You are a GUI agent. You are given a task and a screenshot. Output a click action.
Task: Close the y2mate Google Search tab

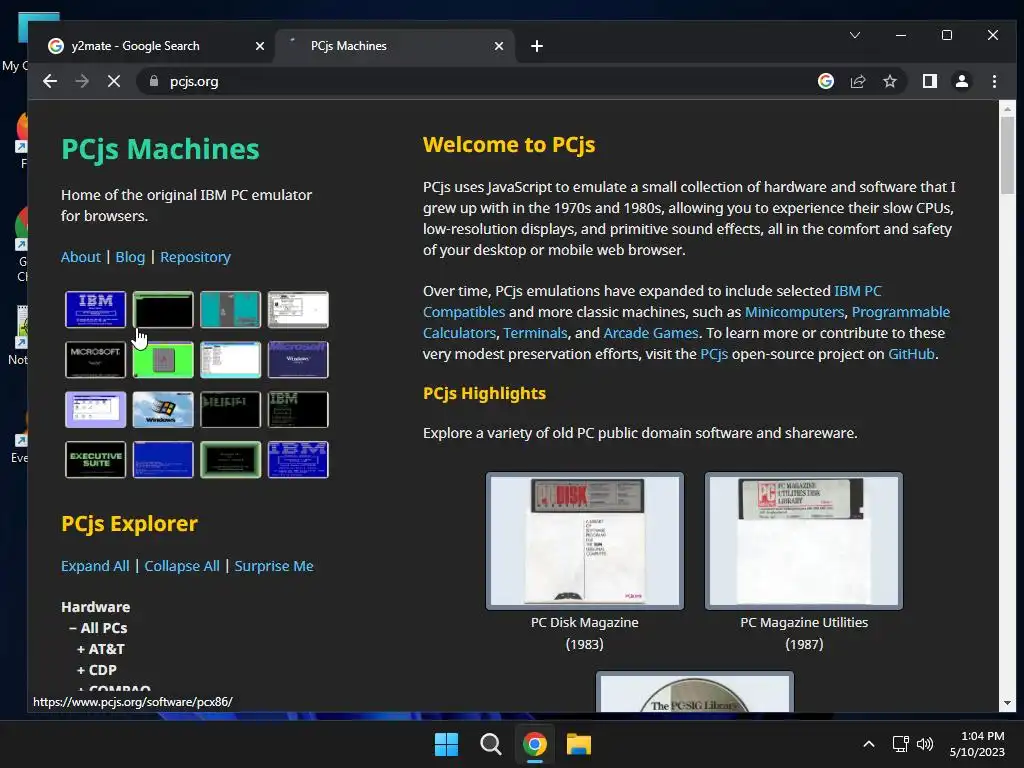coord(260,46)
